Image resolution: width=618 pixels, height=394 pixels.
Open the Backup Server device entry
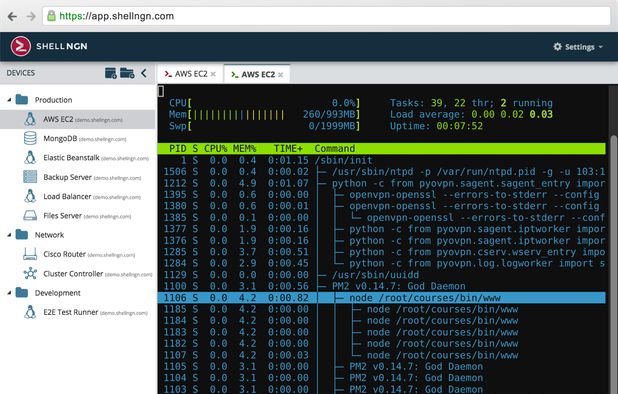(x=78, y=177)
